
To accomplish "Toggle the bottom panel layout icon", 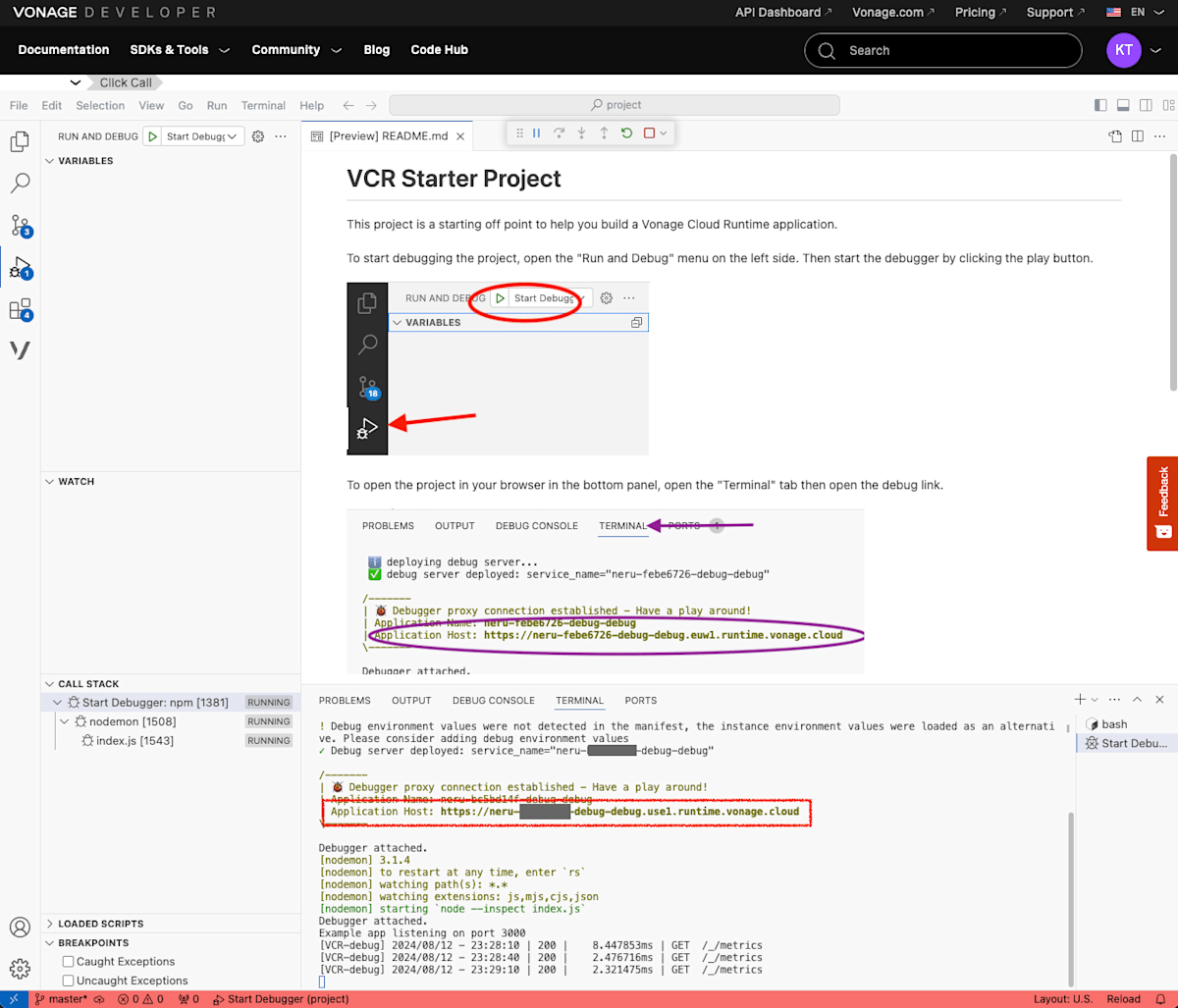I will 1123,105.
